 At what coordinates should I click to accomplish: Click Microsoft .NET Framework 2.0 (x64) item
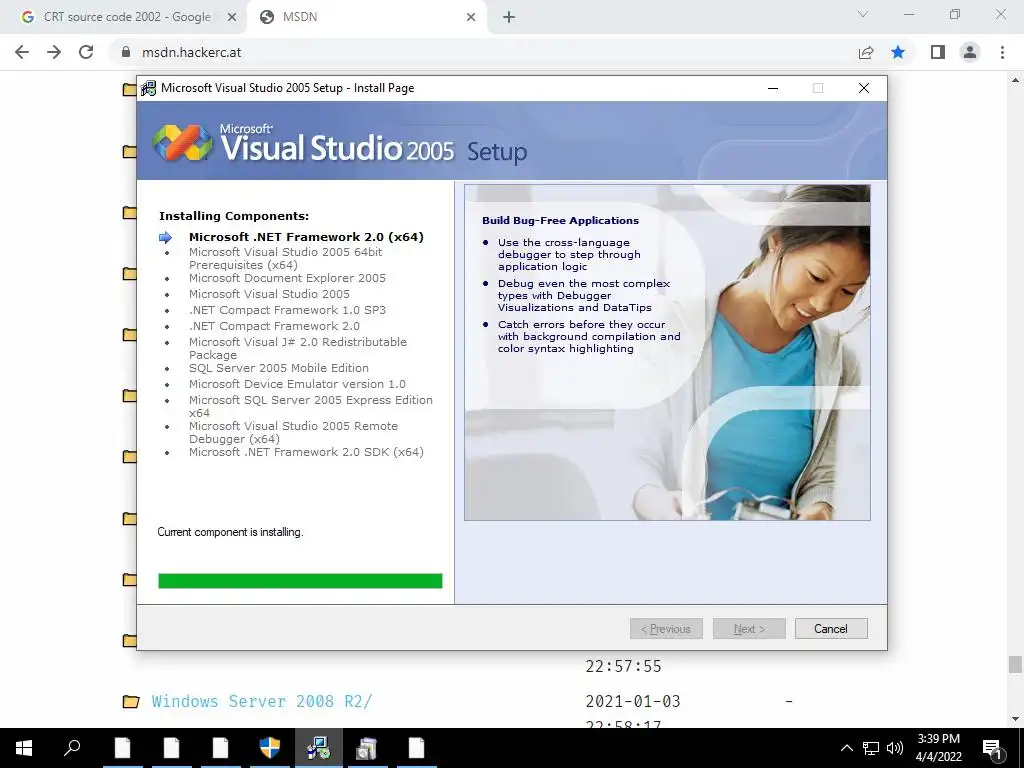[x=306, y=237]
